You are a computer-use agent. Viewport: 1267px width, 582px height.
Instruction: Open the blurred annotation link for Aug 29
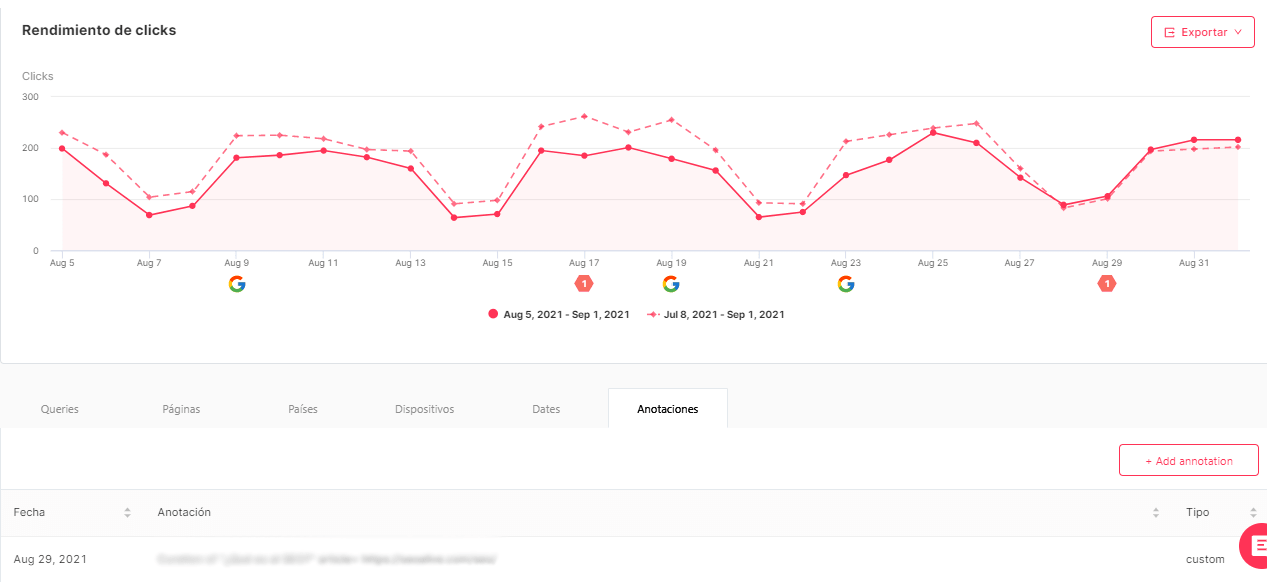tap(325, 559)
